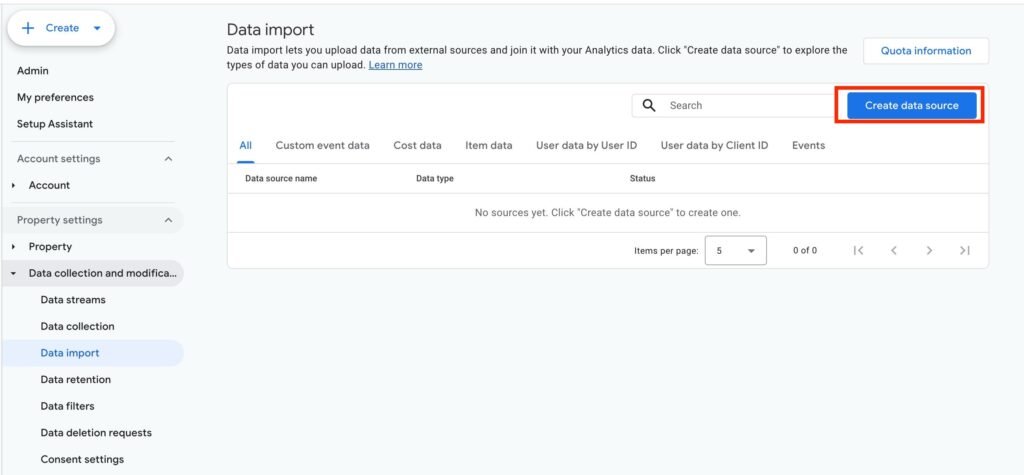This screenshot has width=1024, height=475.
Task: Switch to the Custom event data tab
Action: coord(322,145)
